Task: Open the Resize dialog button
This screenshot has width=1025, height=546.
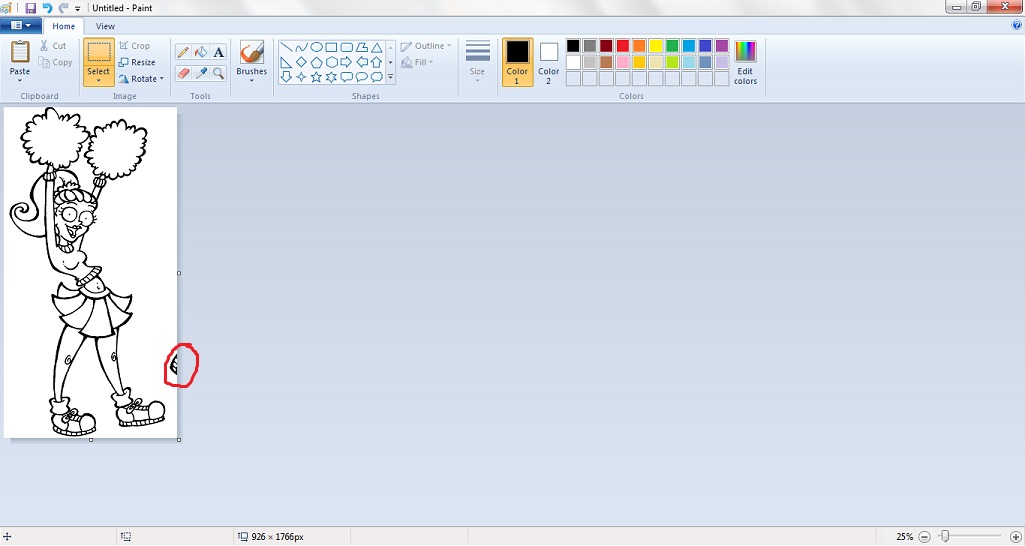Action: [137, 62]
